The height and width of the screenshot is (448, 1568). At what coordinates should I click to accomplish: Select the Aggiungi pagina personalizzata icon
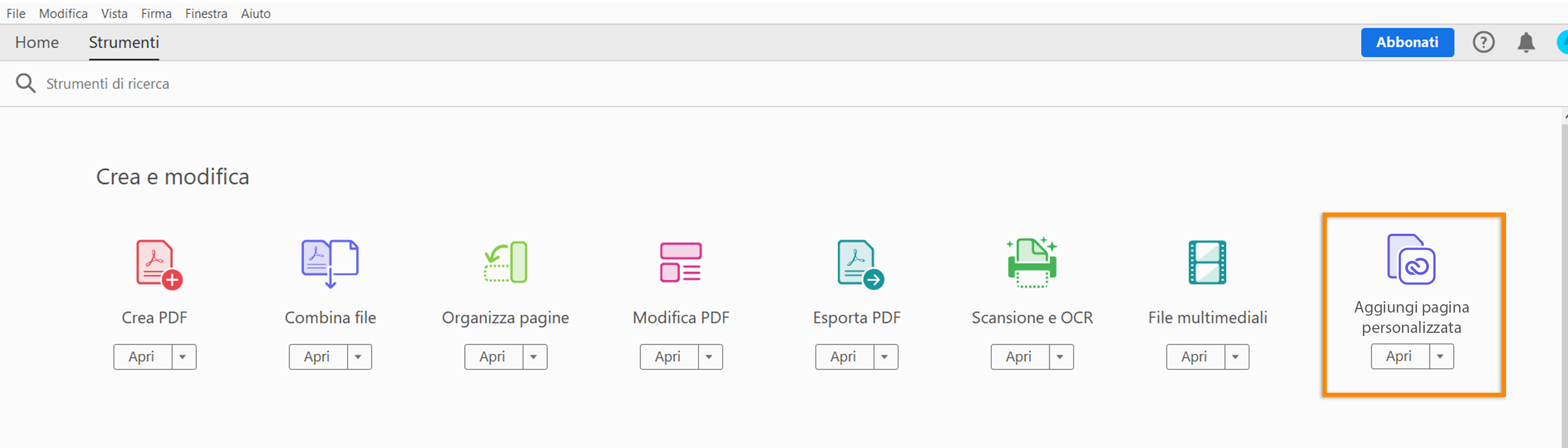(1411, 259)
